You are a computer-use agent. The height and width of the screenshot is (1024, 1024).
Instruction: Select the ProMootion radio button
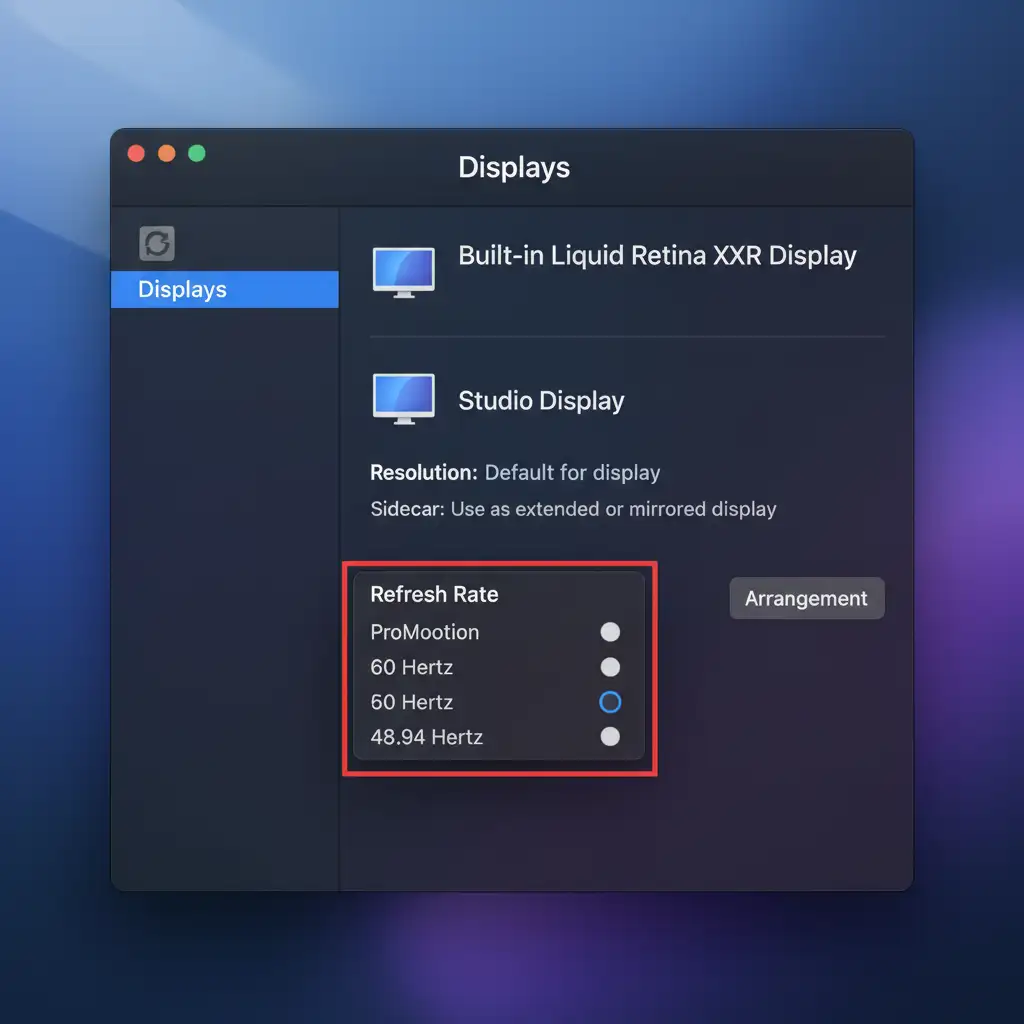(x=609, y=632)
